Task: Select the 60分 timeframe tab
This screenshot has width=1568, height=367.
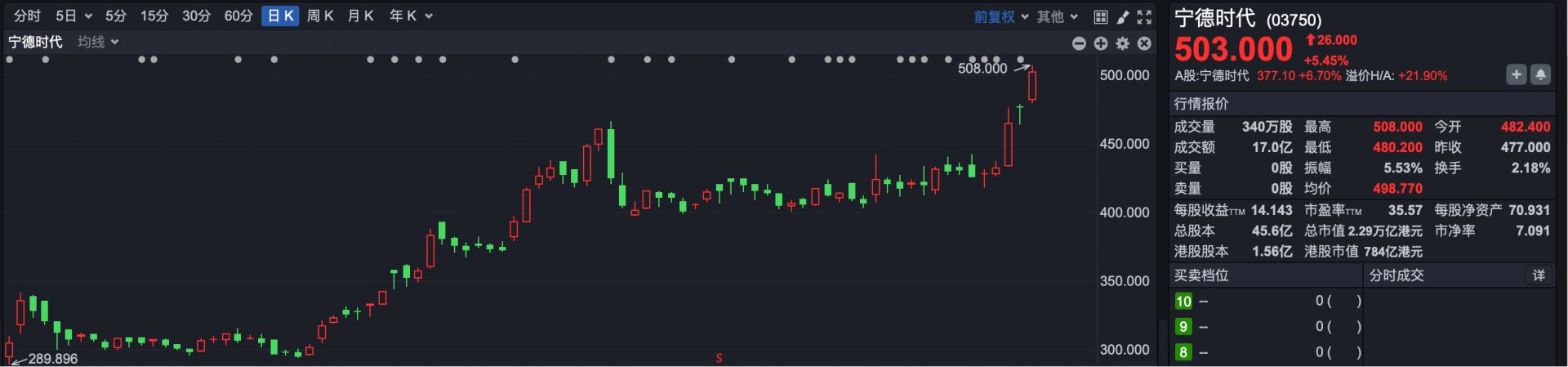Action: (238, 16)
